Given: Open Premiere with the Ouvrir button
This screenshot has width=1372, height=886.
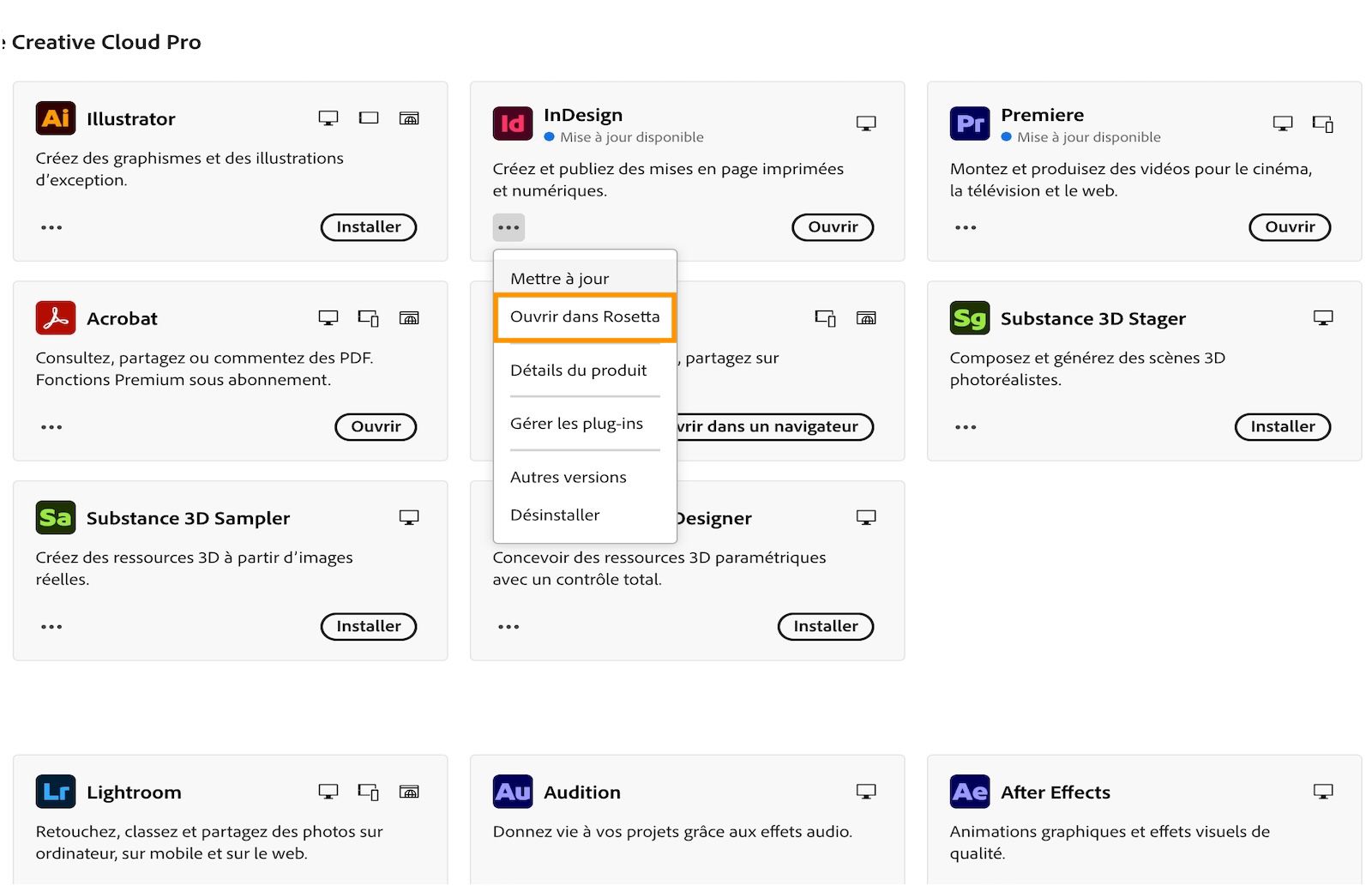Looking at the screenshot, I should point(1290,227).
